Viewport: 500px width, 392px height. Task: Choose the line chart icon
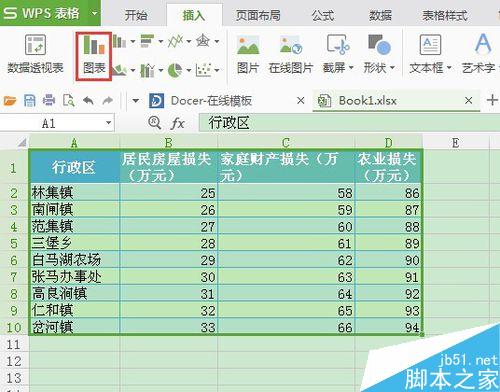pyautogui.click(x=175, y=41)
